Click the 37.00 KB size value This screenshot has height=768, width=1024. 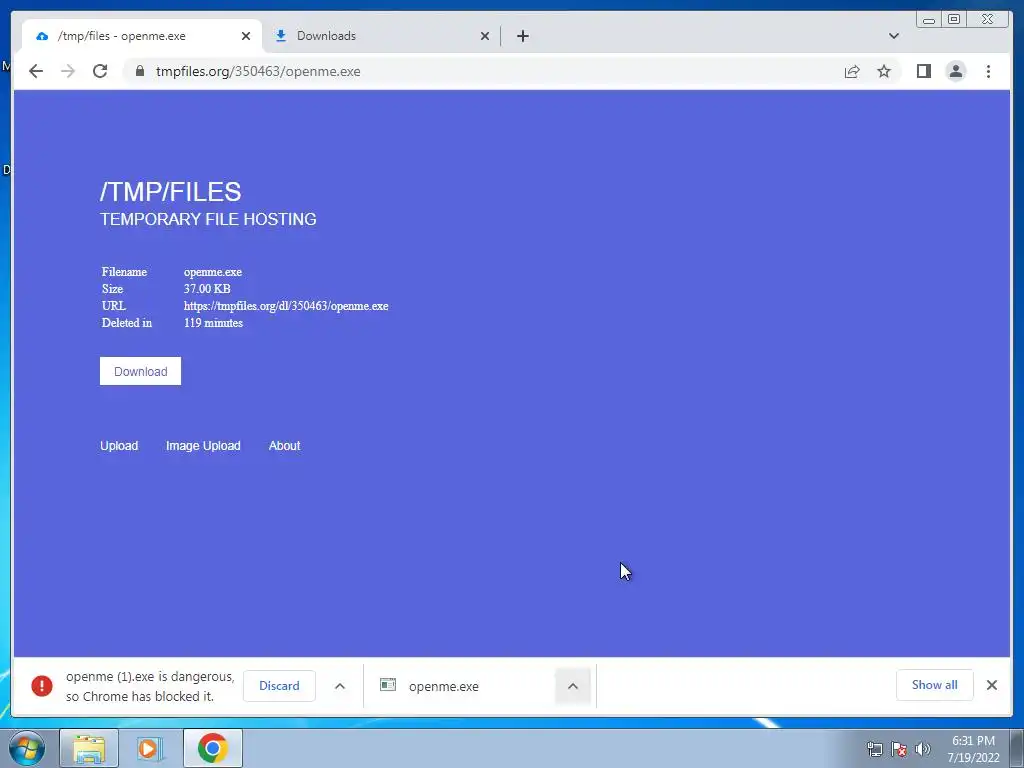[207, 289]
